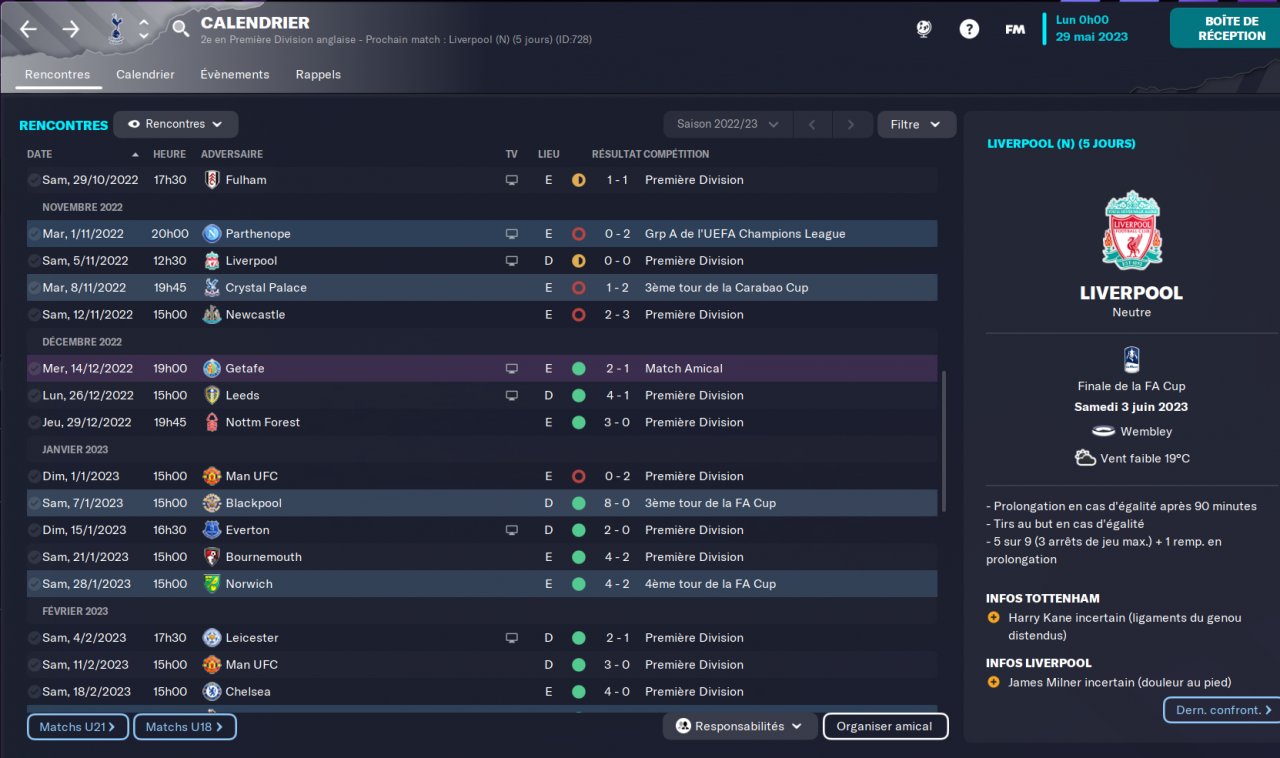Click the Organiser amical button

pos(884,726)
